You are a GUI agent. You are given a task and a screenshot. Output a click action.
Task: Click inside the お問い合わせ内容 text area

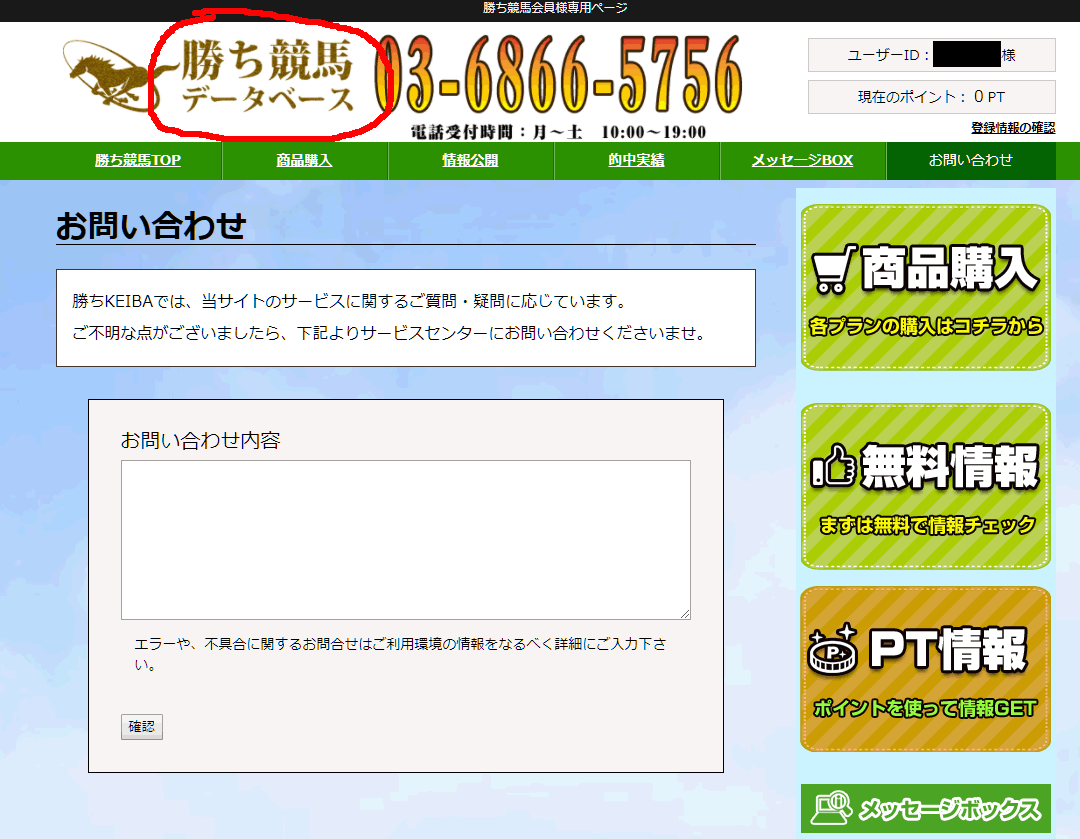click(405, 538)
